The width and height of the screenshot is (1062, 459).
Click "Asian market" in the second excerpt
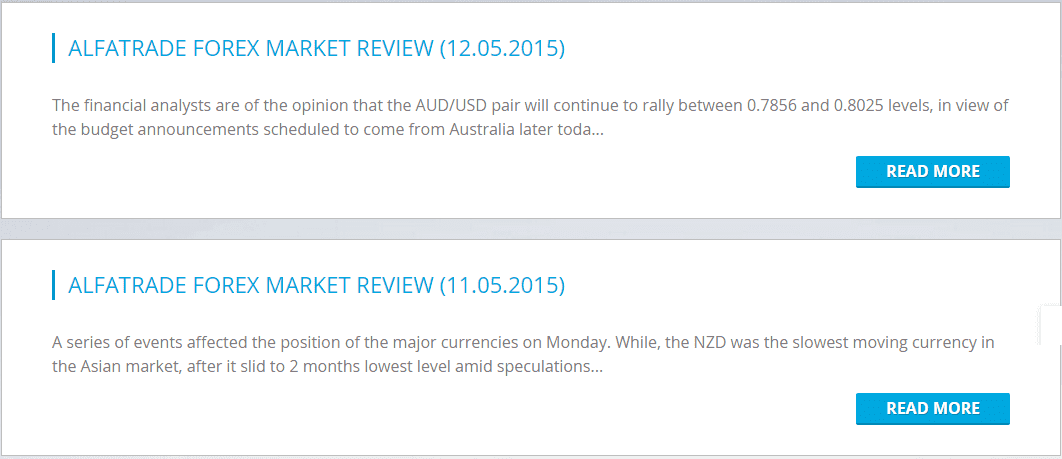130,367
